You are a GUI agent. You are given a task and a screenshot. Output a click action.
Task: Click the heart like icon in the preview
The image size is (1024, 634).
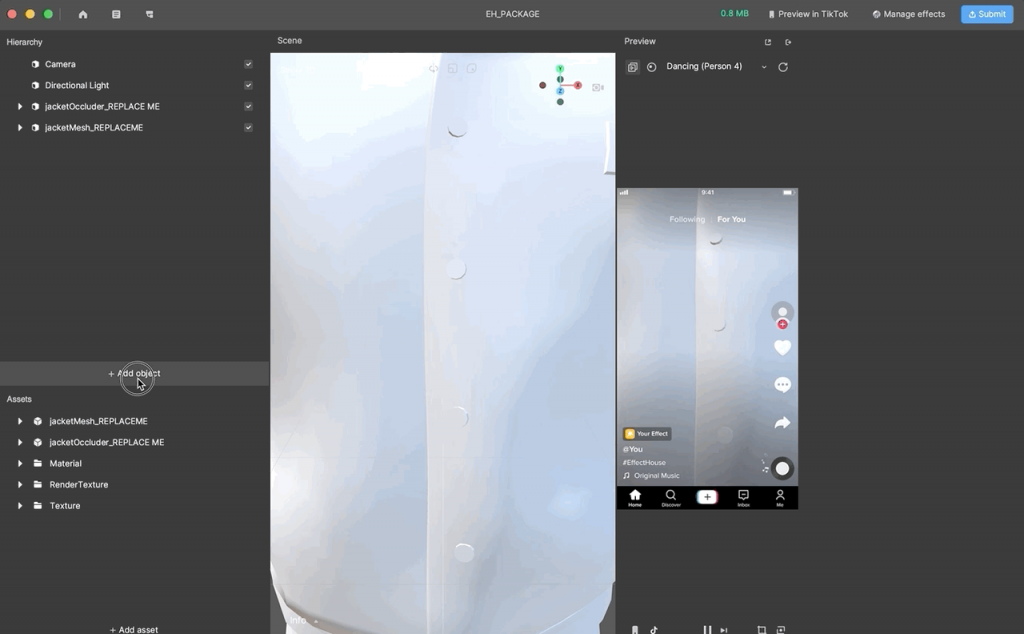pyautogui.click(x=782, y=347)
